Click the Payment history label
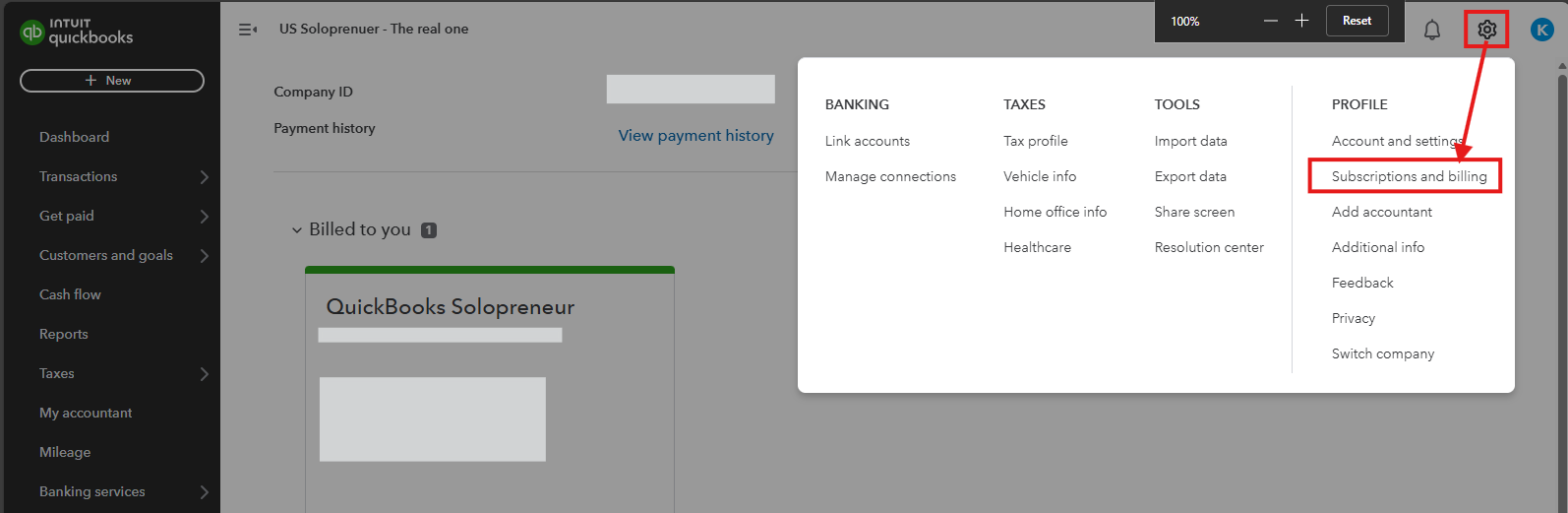The width and height of the screenshot is (1568, 513). [325, 128]
